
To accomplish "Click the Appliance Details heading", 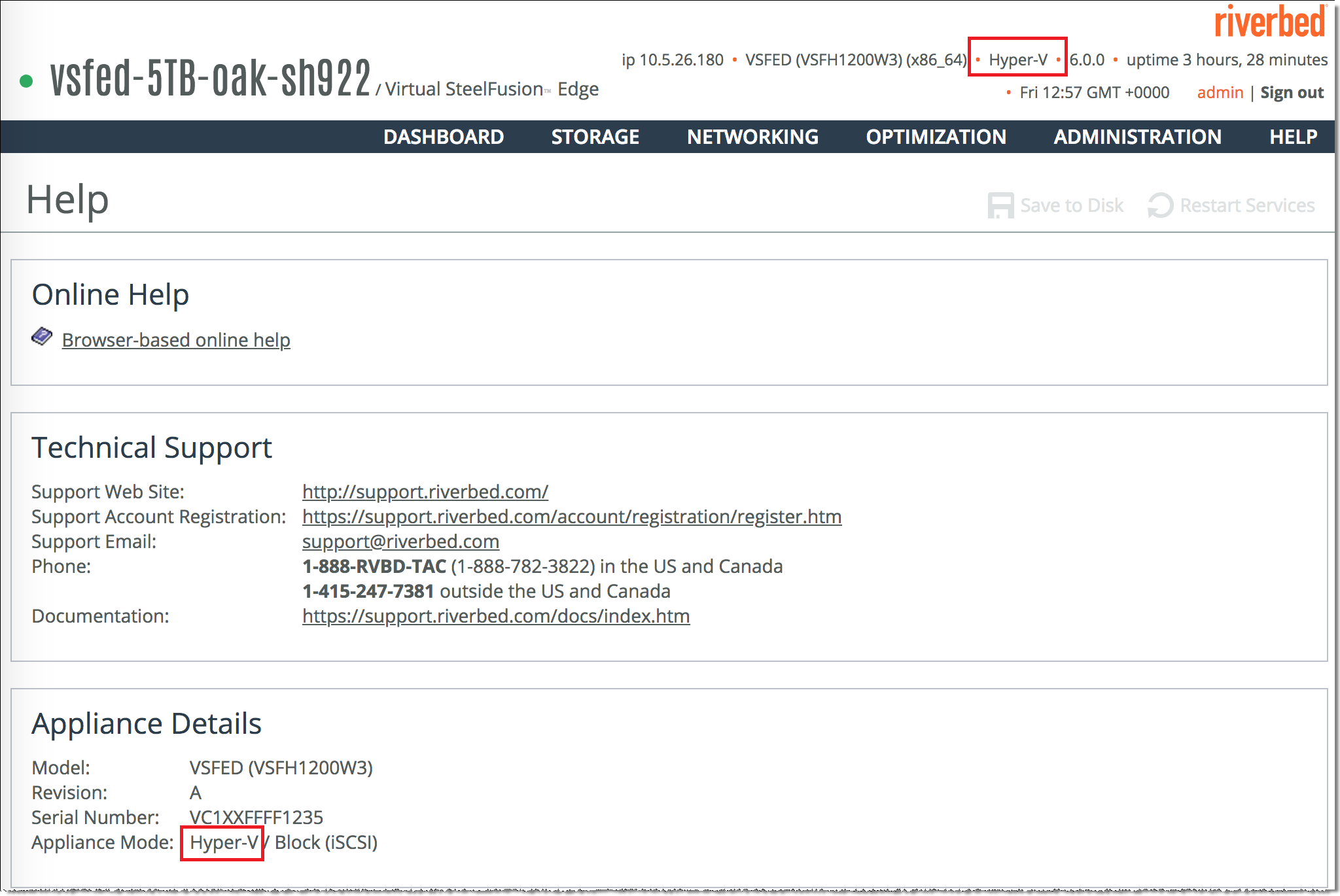I will tap(147, 724).
